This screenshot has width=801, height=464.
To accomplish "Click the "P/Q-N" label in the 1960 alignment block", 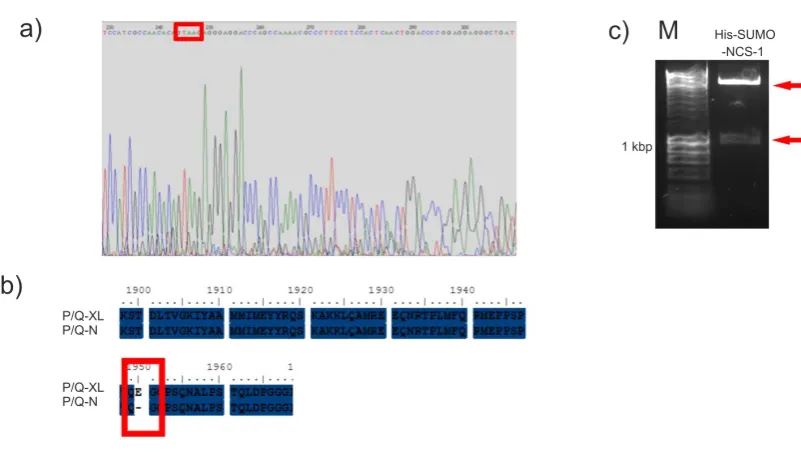I will point(80,402).
